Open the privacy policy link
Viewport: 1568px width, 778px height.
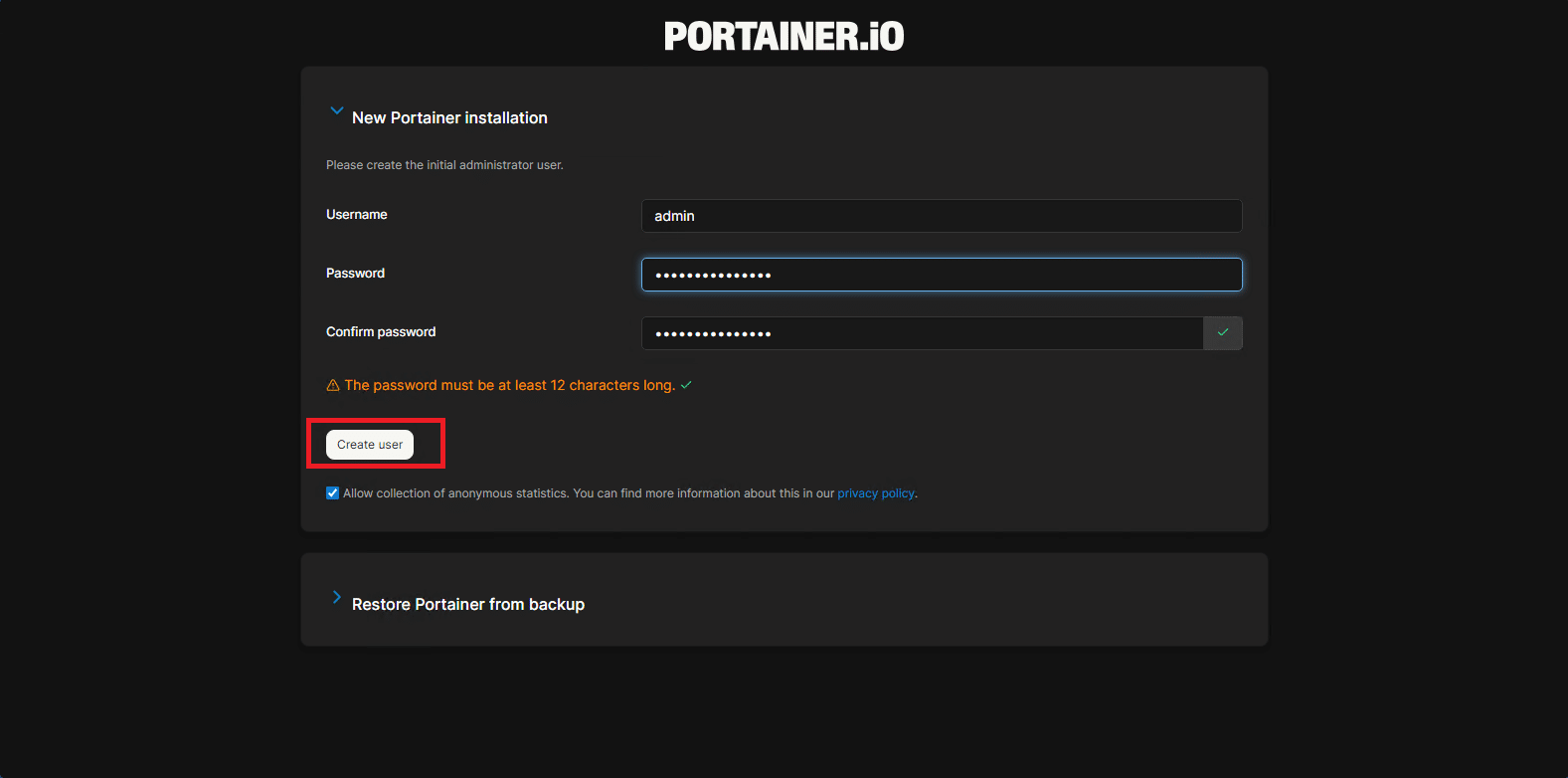click(875, 493)
